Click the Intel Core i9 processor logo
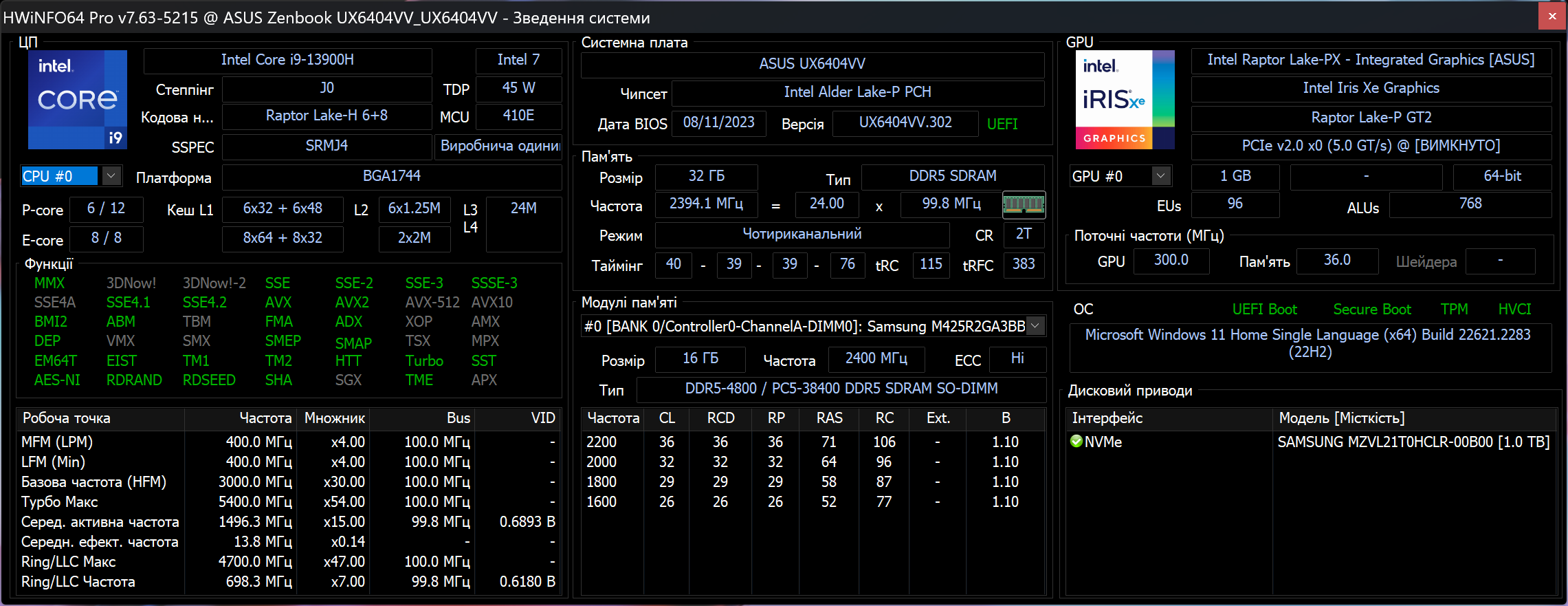Screen dimensions: 1568x606 (77, 99)
